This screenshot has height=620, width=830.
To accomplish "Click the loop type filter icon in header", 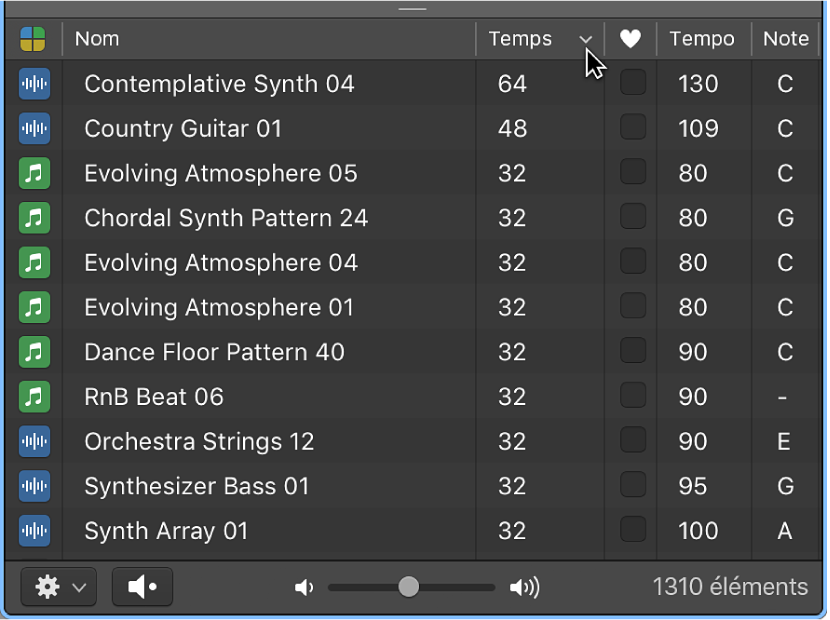I will 33,39.
